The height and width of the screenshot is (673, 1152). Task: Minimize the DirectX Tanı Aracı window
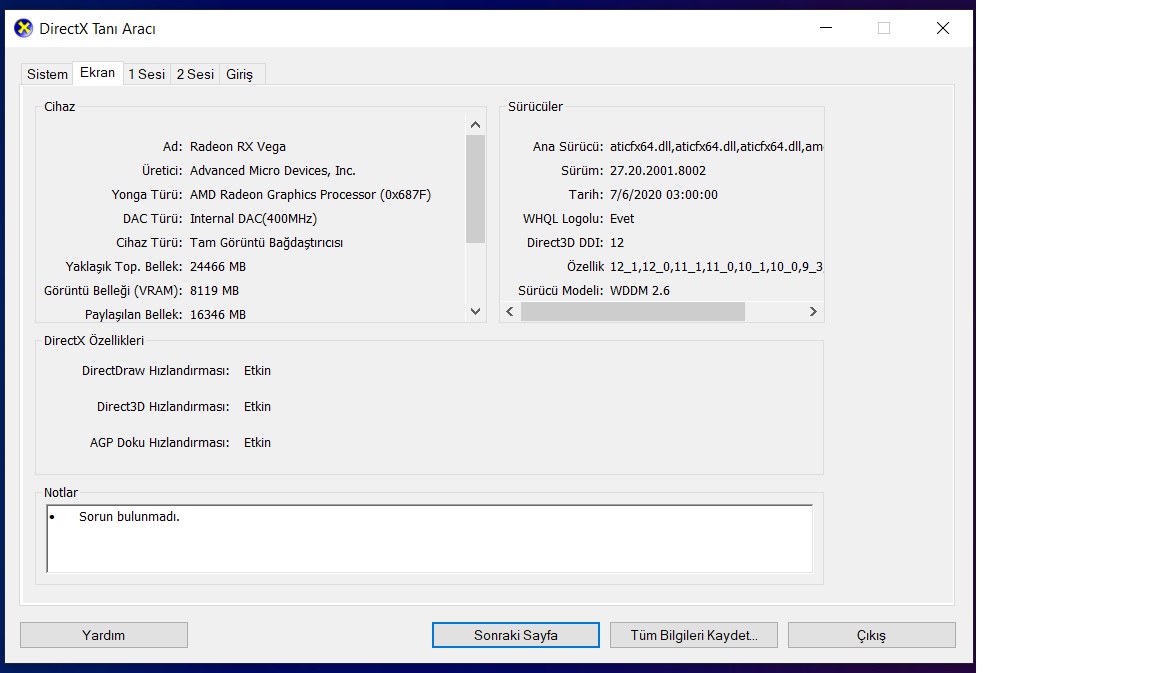(x=826, y=28)
